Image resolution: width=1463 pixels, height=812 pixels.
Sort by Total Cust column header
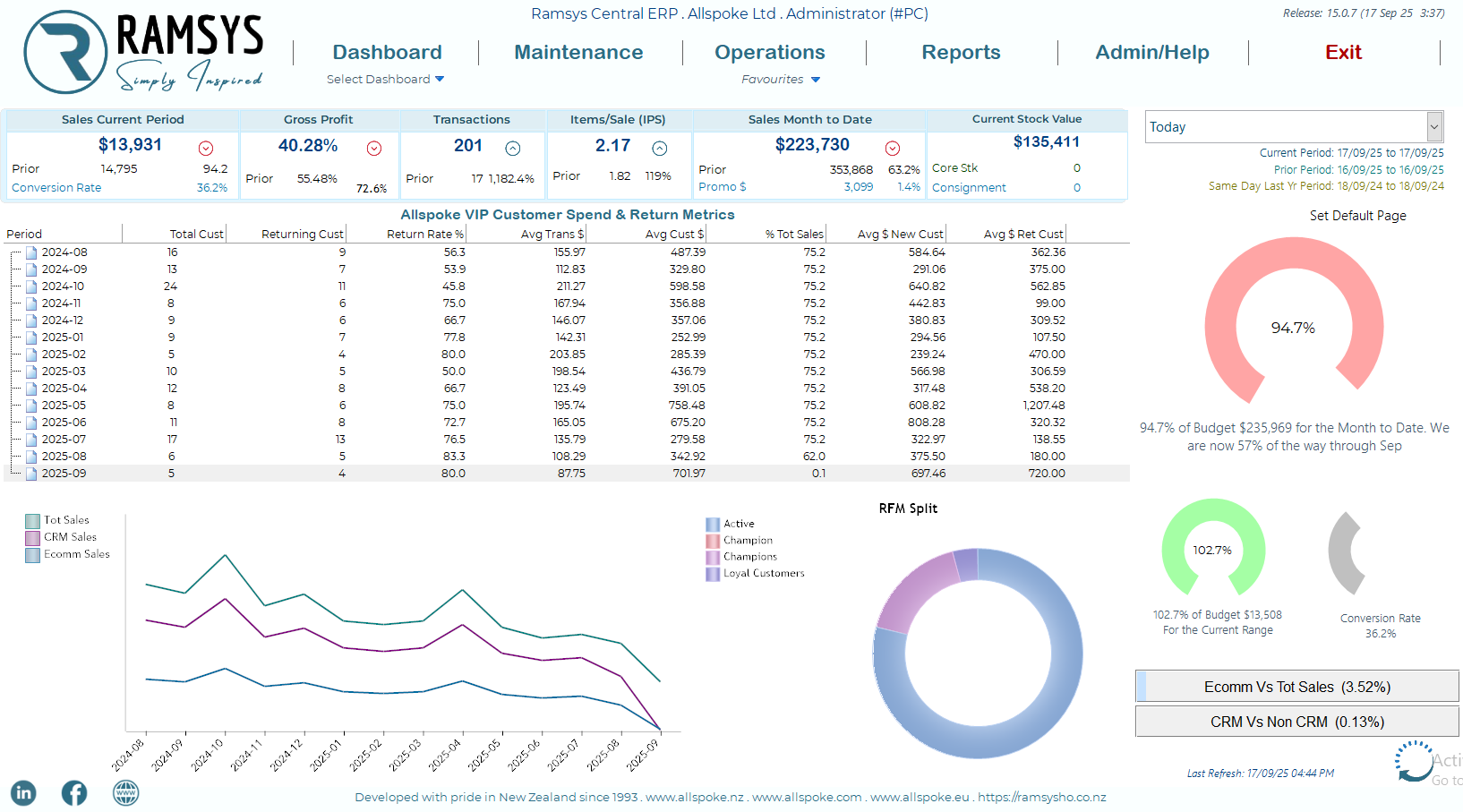click(196, 235)
